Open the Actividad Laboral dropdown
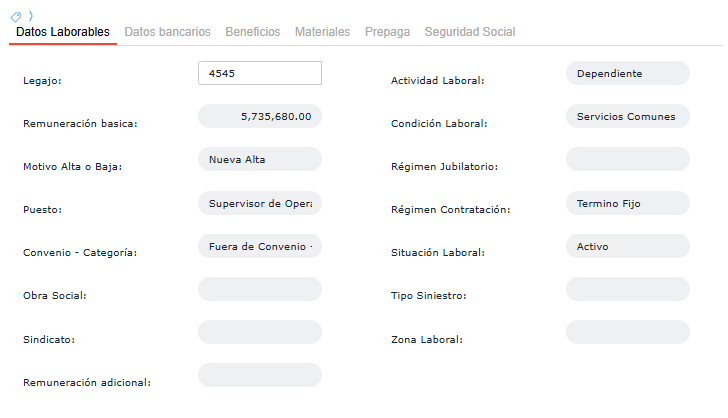This screenshot has width=728, height=418. coord(627,73)
